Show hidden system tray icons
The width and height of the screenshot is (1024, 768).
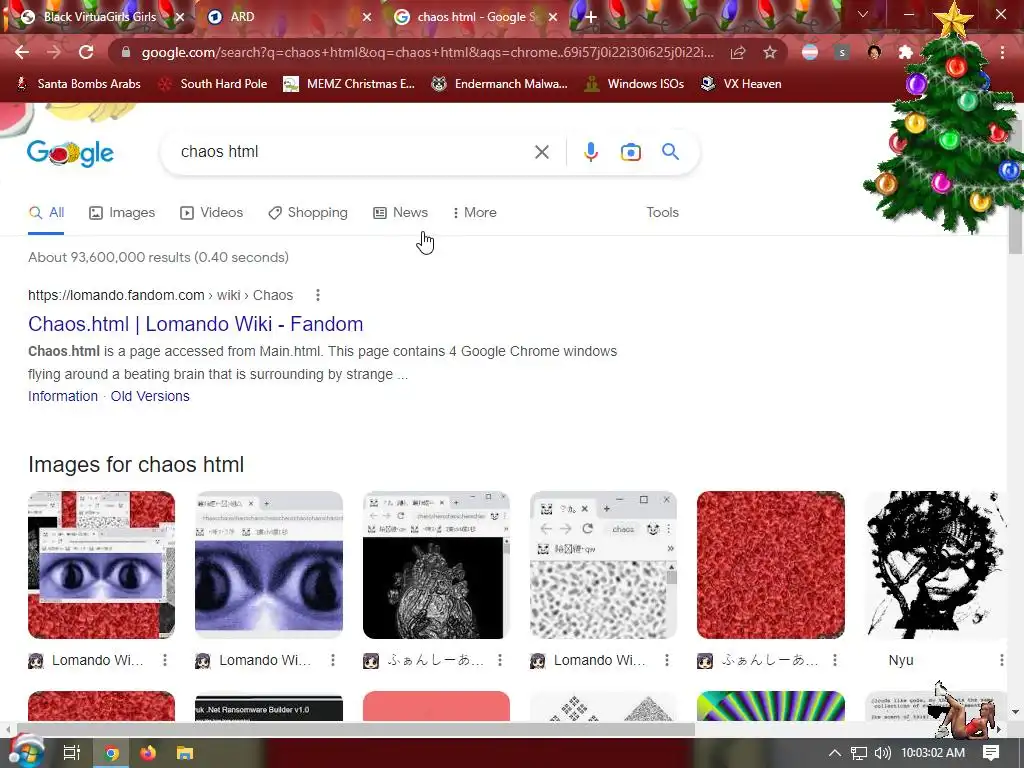tap(835, 753)
